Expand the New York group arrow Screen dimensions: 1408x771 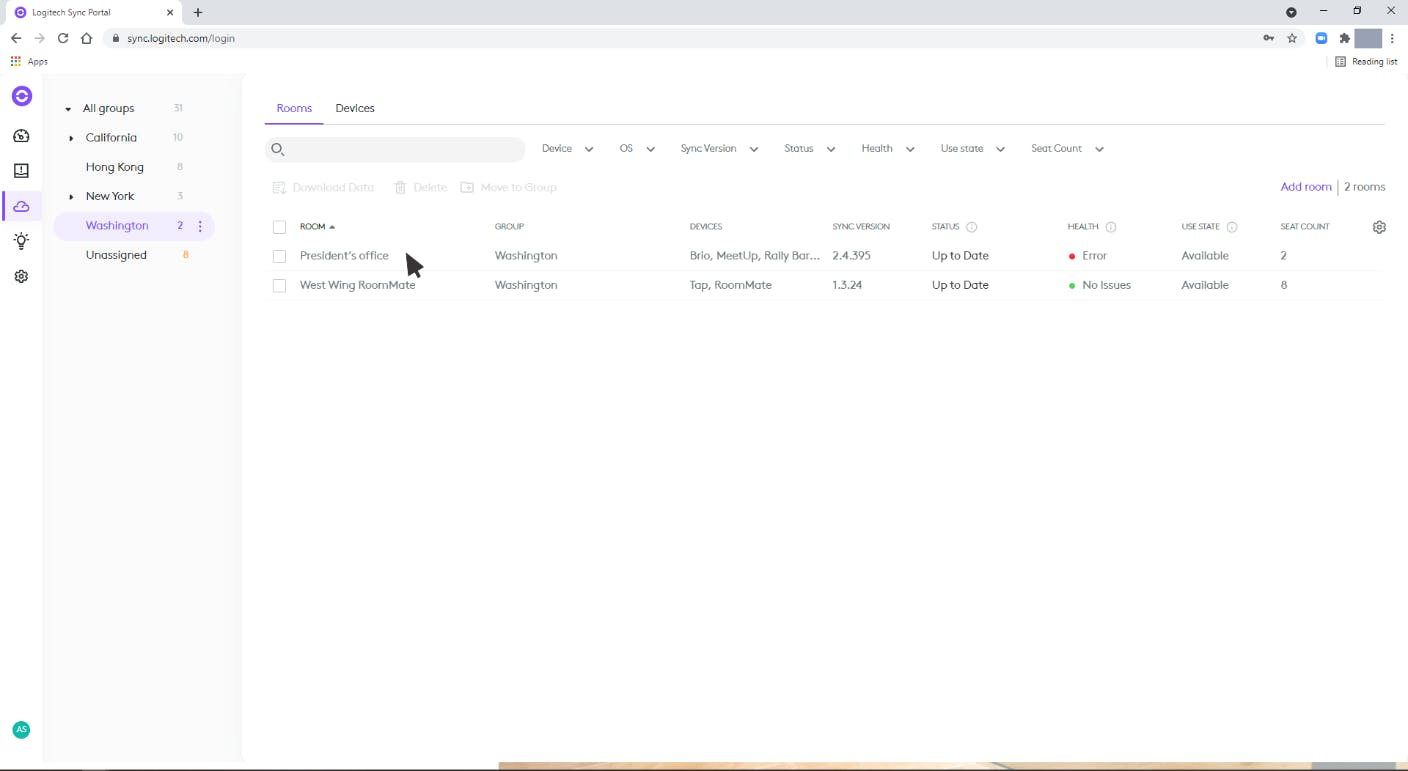click(71, 197)
